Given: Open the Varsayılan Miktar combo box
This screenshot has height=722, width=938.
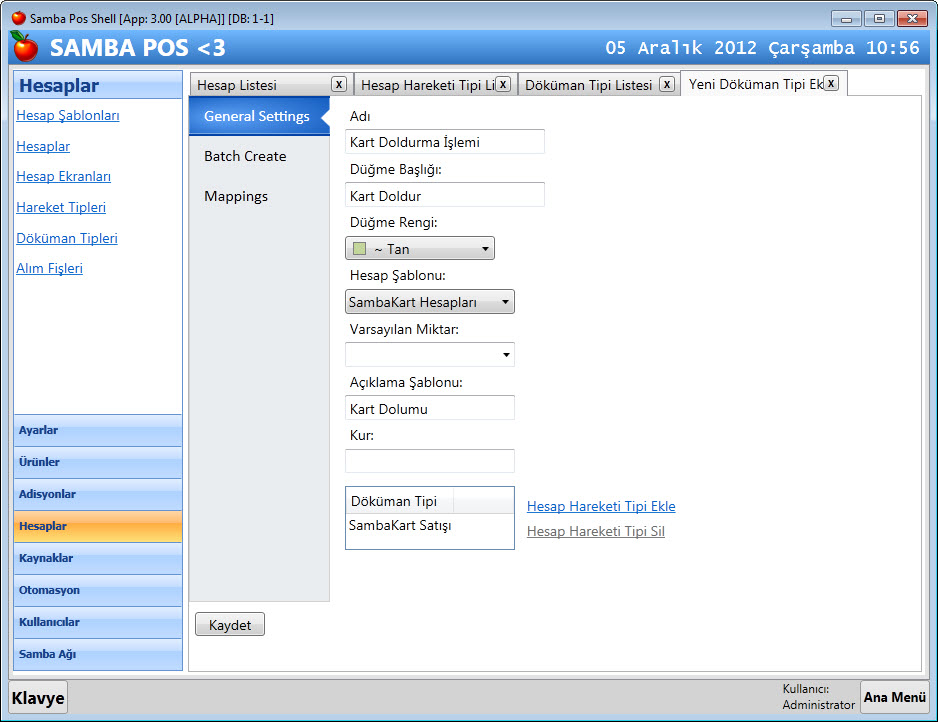Looking at the screenshot, I should click(430, 355).
